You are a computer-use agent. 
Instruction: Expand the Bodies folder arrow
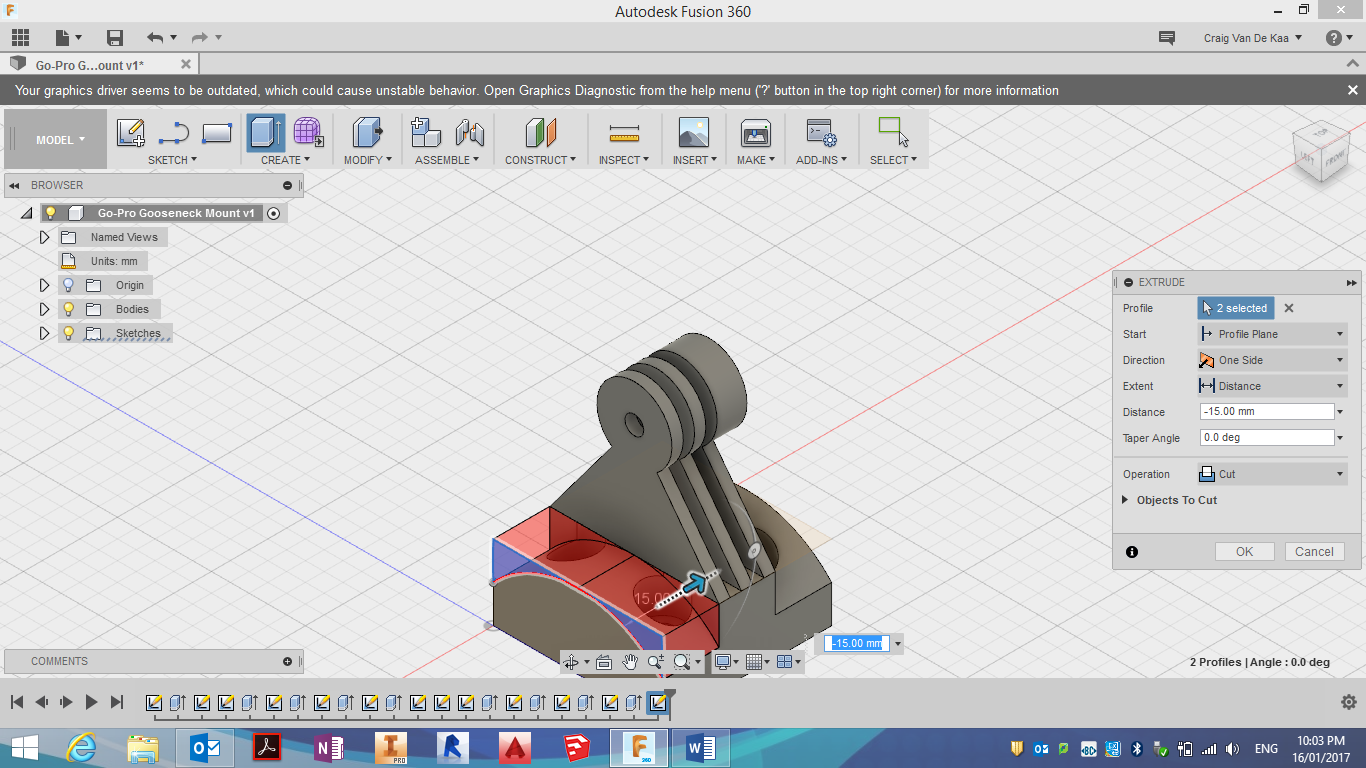coord(44,309)
